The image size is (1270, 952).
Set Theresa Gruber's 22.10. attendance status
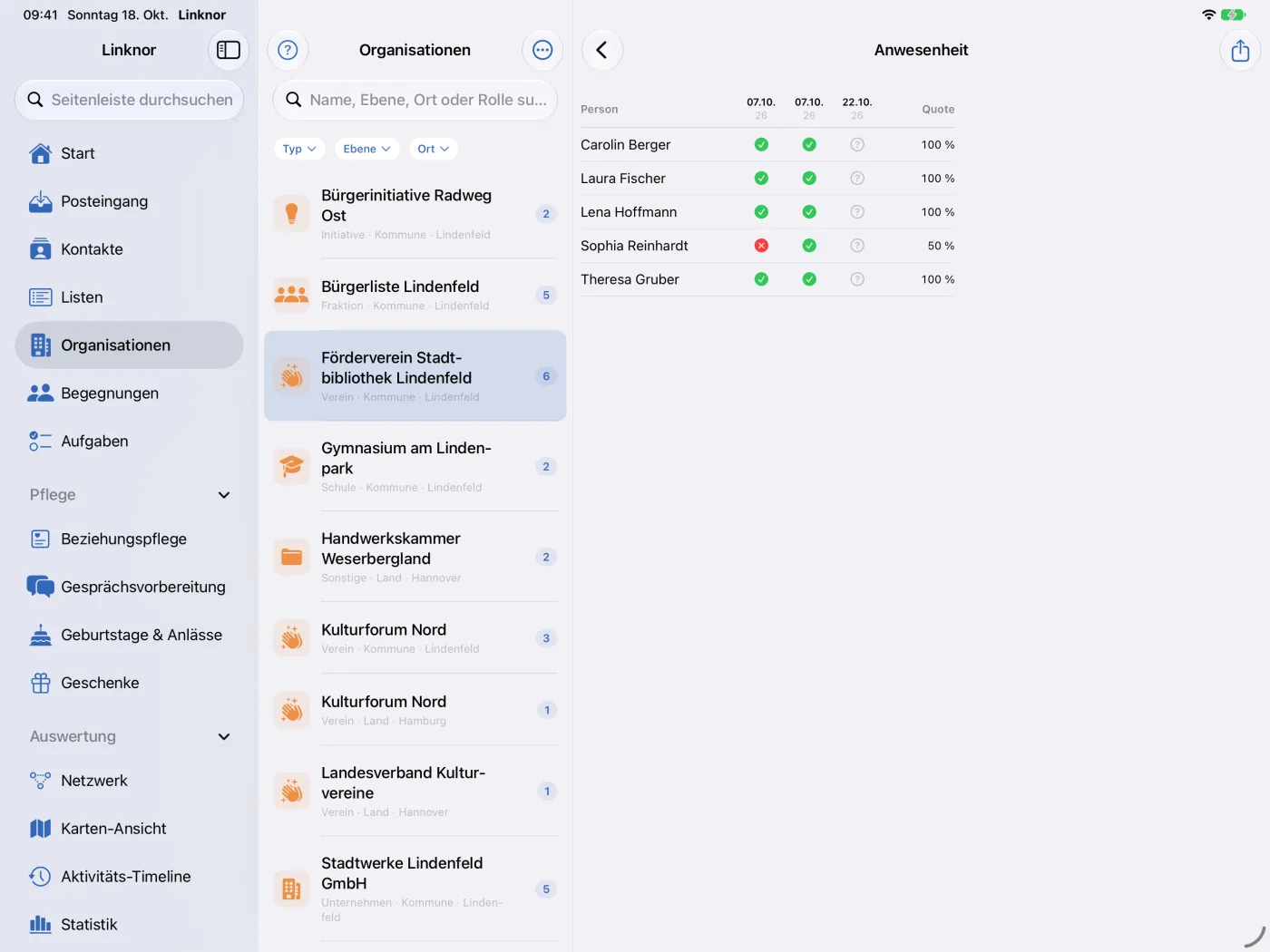[x=857, y=279]
